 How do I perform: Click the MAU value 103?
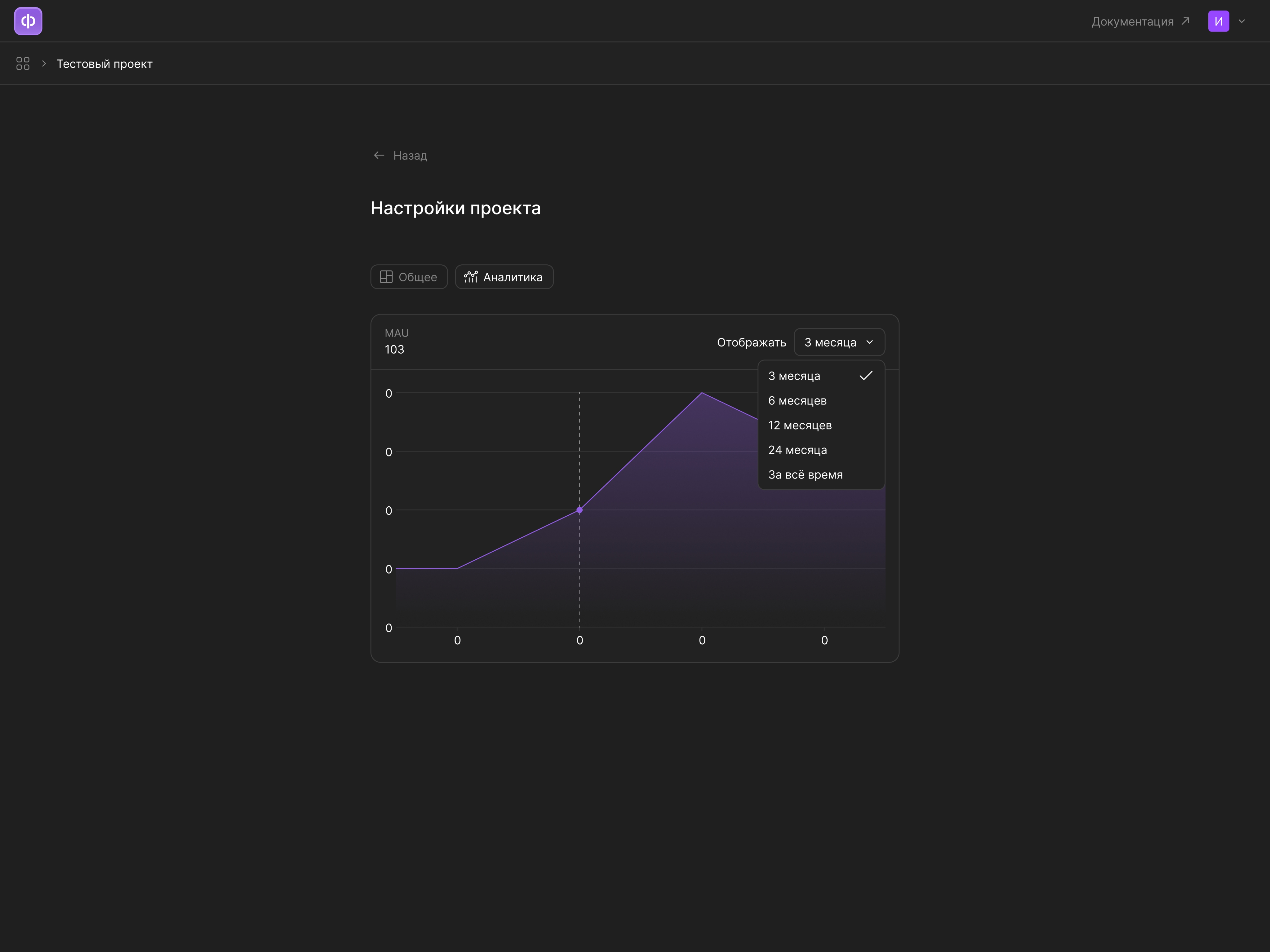pos(394,350)
